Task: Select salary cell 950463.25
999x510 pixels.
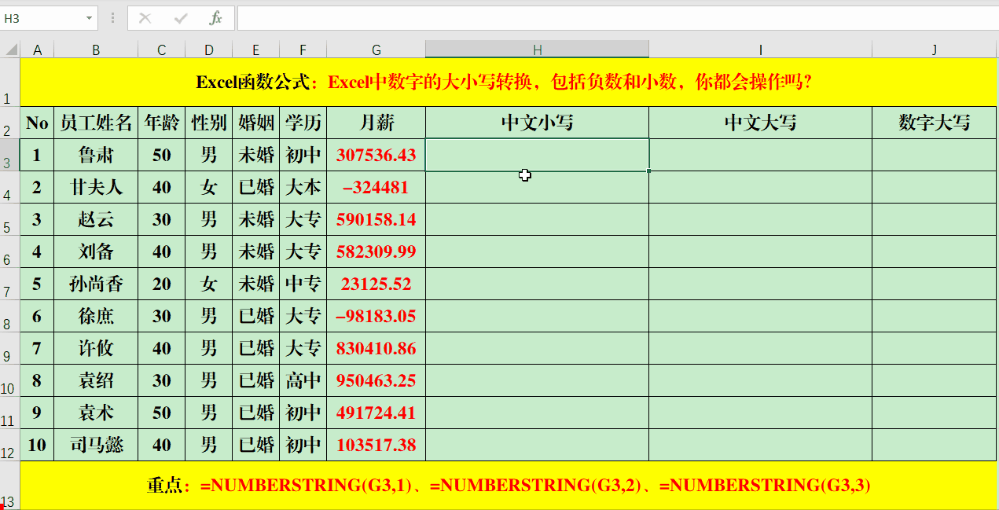Action: click(x=376, y=381)
